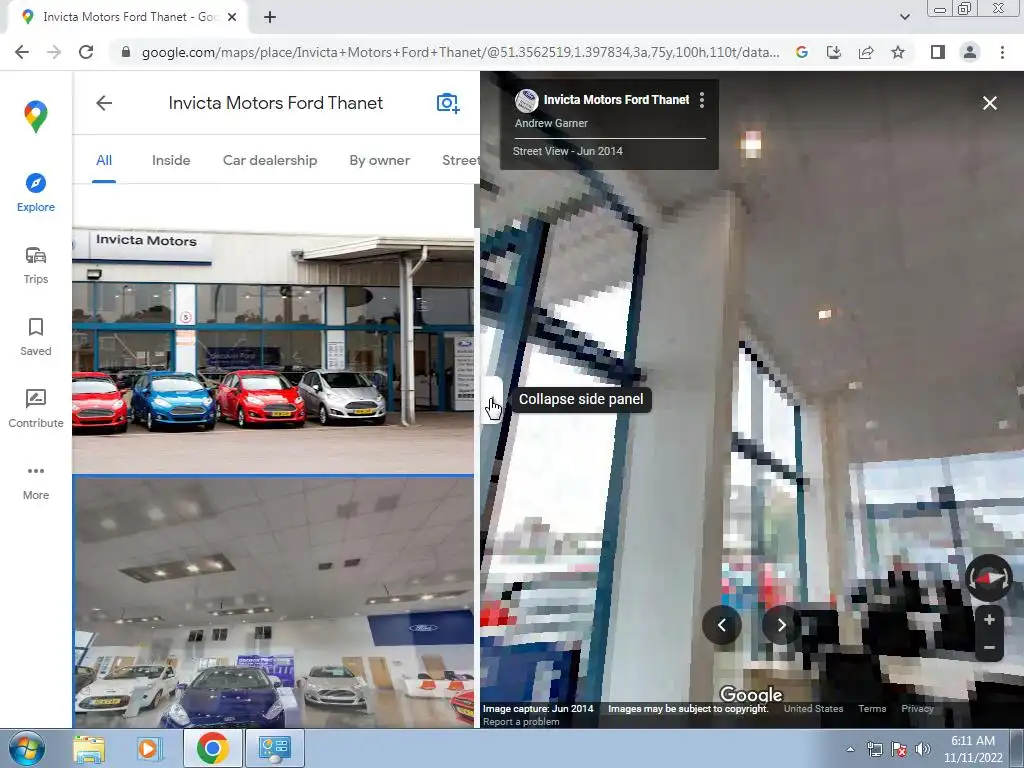Open the showroom interior photo thumbnail
1024x768 pixels.
(x=273, y=601)
